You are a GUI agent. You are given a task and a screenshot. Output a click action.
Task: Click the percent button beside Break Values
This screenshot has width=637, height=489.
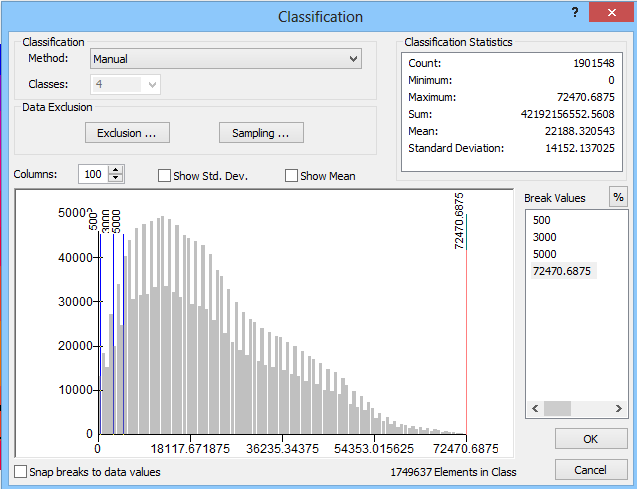[x=618, y=197]
